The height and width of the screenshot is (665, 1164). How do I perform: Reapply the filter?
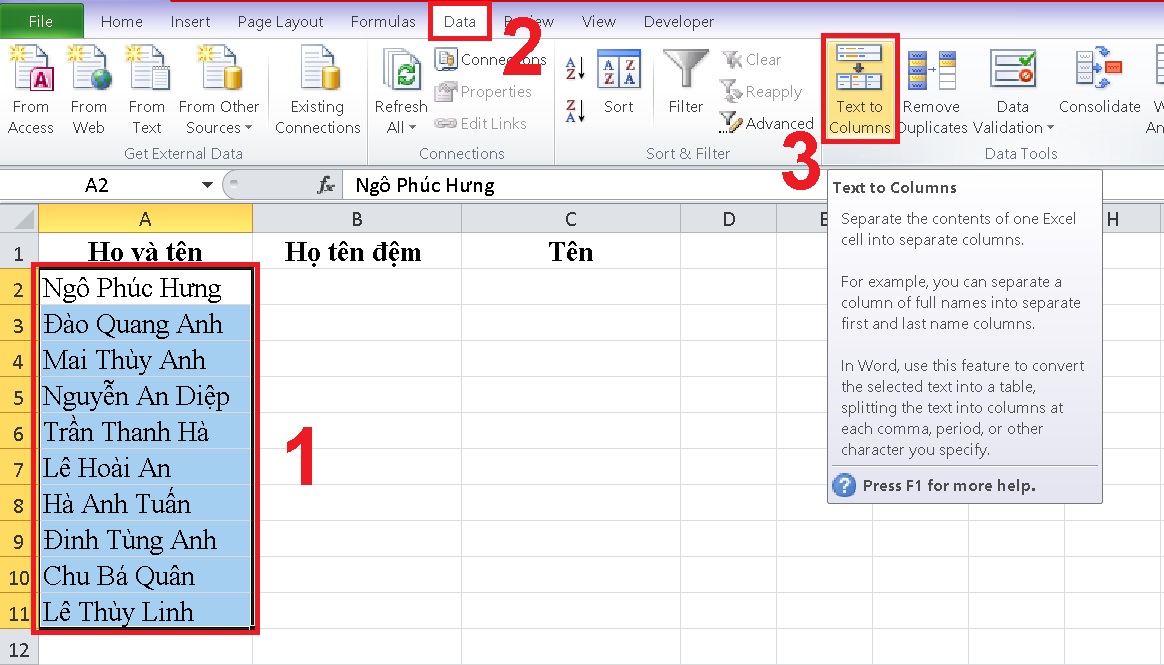point(762,91)
